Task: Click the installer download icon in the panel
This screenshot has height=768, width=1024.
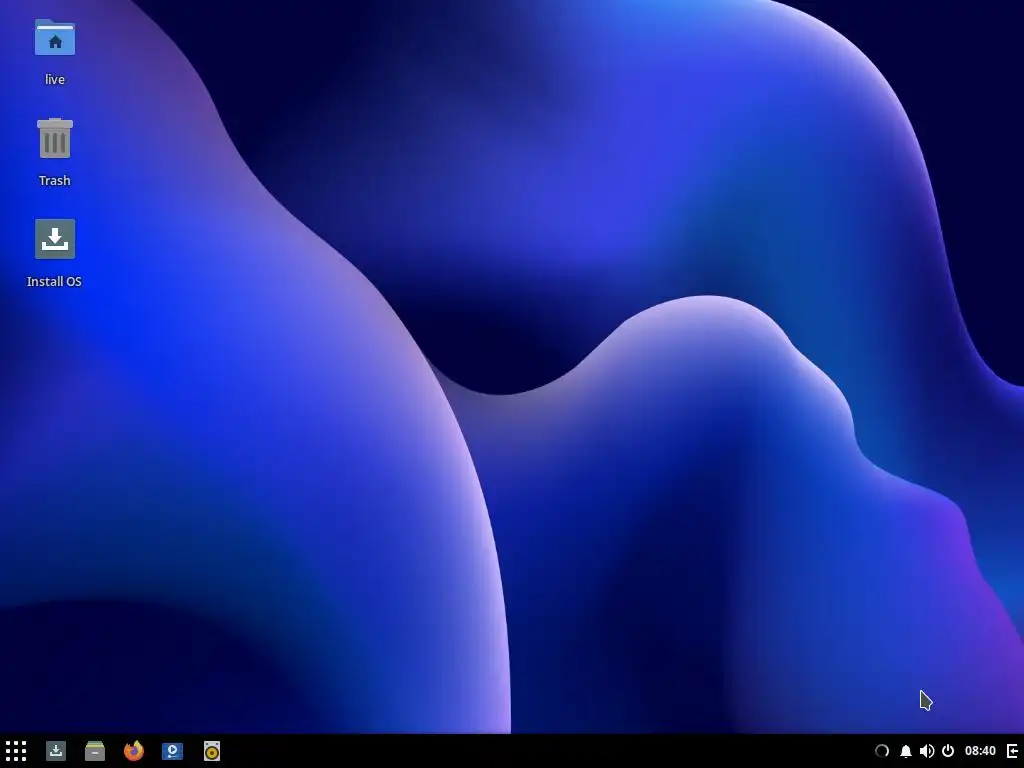Action: pyautogui.click(x=56, y=751)
